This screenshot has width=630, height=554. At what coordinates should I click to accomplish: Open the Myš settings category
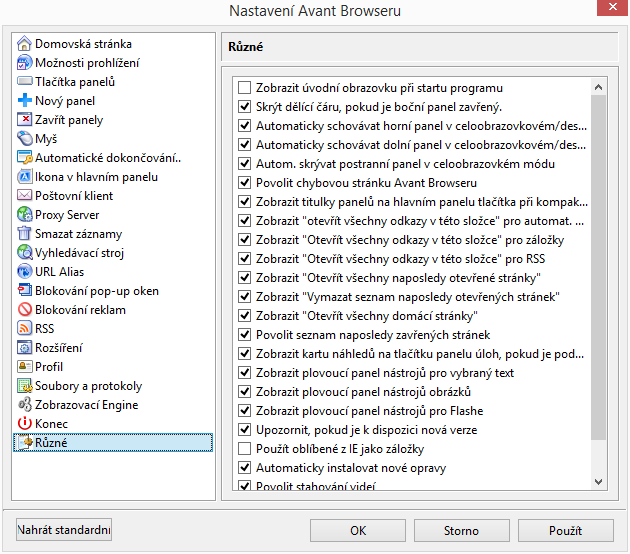pos(46,139)
